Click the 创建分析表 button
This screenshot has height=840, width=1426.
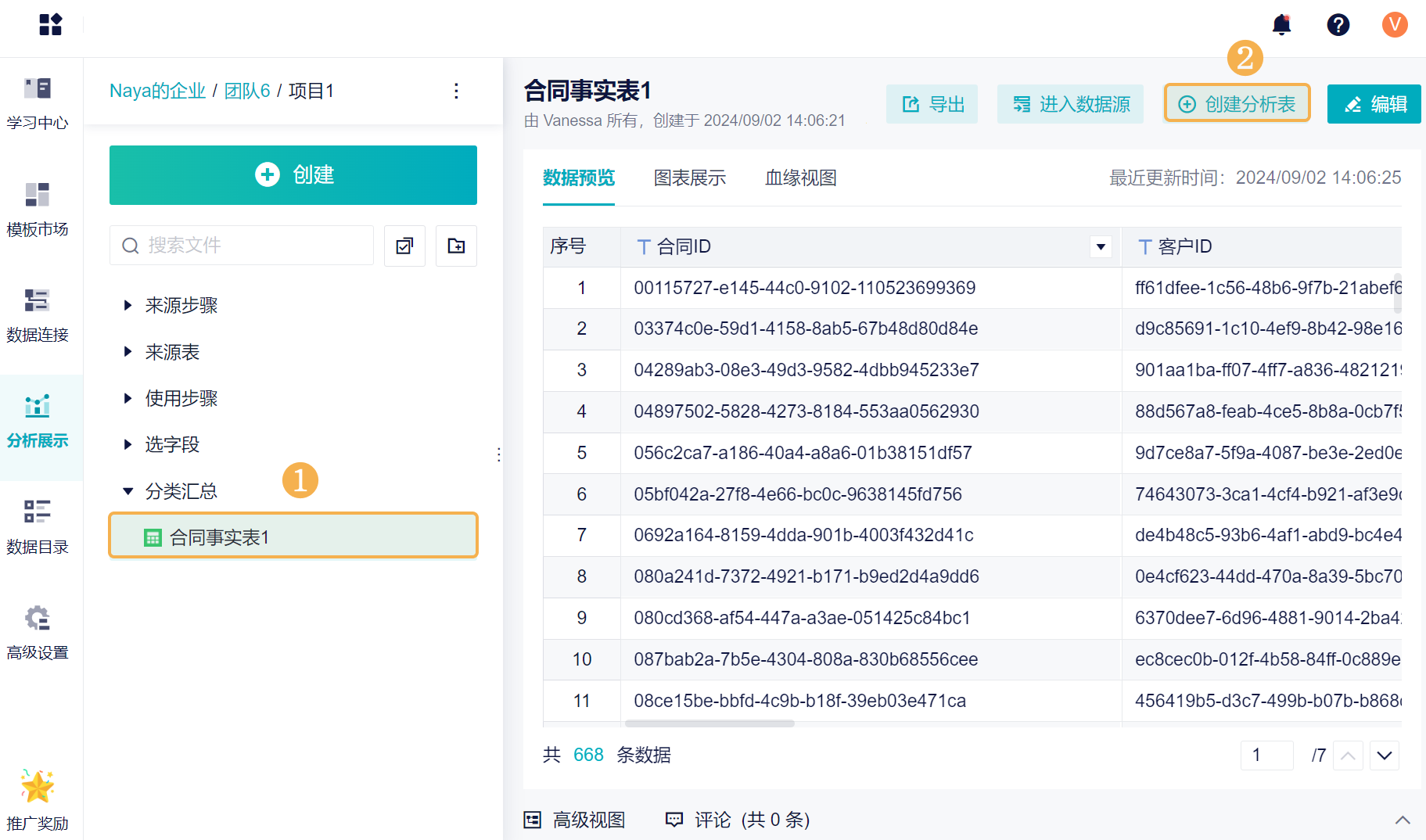(1237, 104)
